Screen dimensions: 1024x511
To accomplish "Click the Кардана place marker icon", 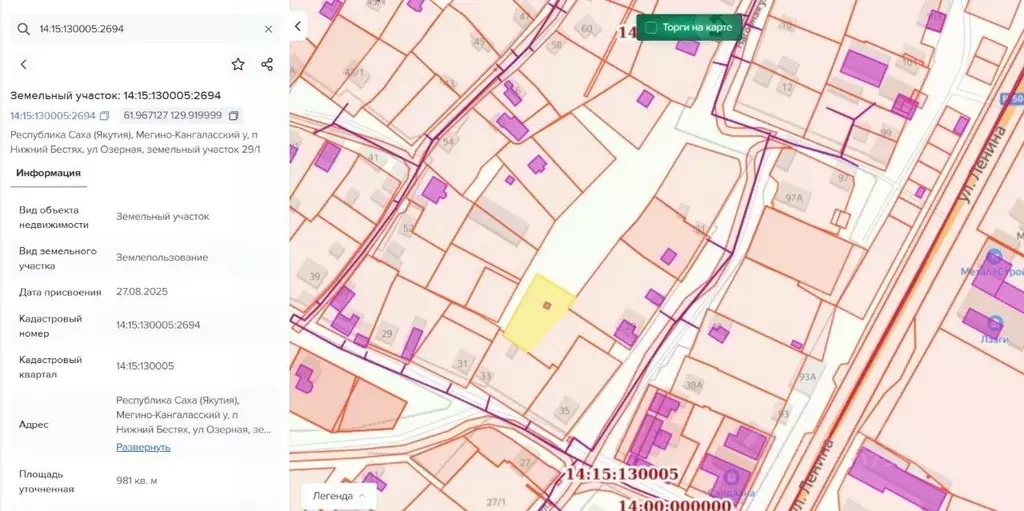I will (733, 479).
